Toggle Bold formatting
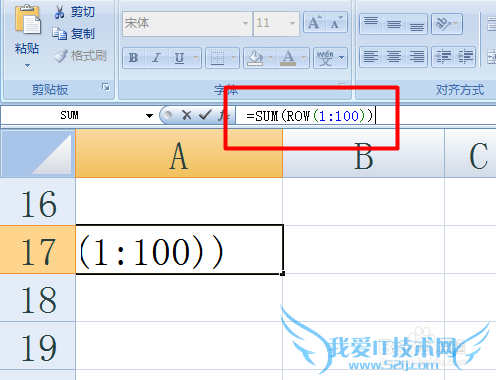 (x=134, y=58)
